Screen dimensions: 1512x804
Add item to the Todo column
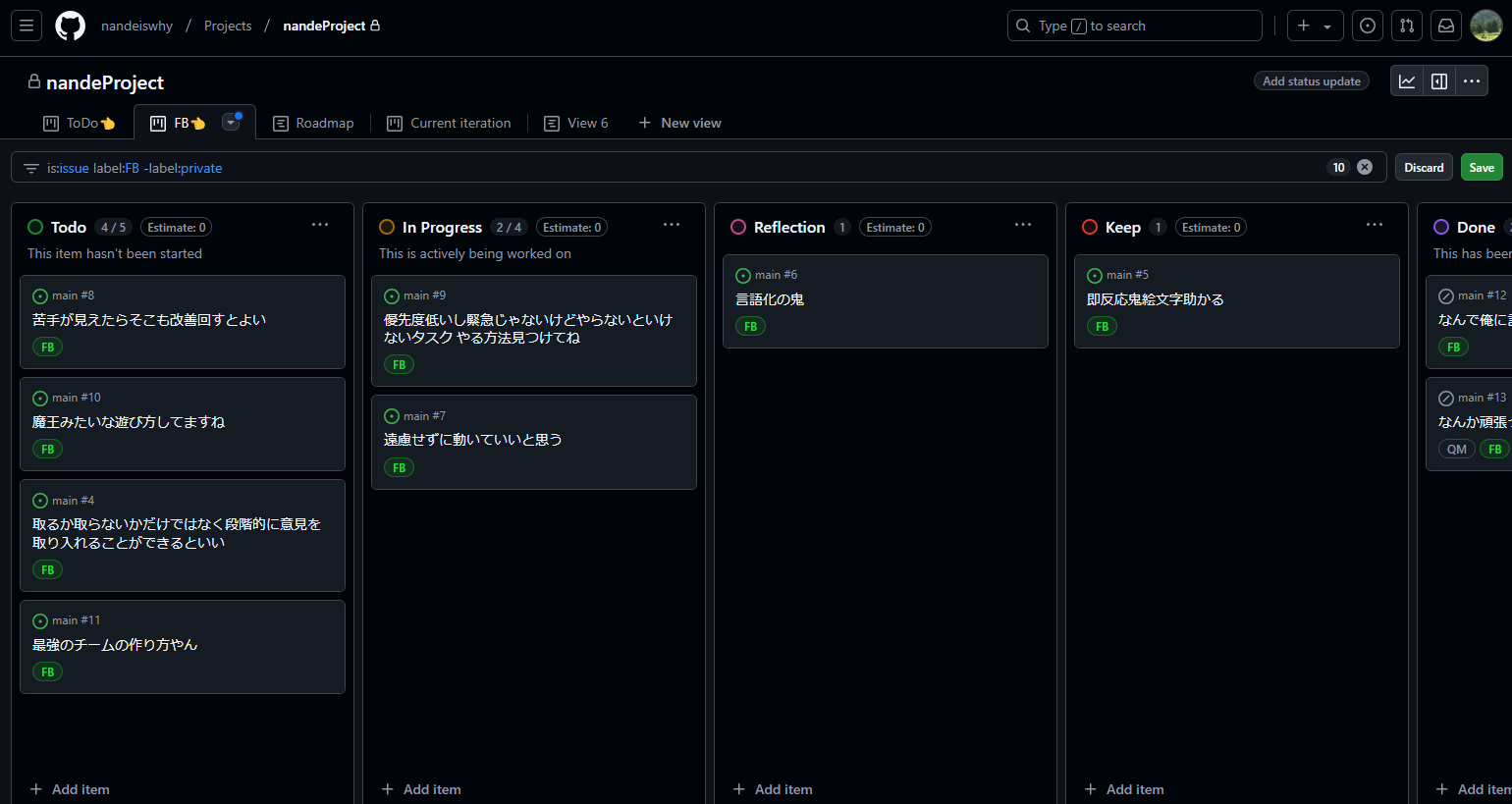[x=70, y=789]
